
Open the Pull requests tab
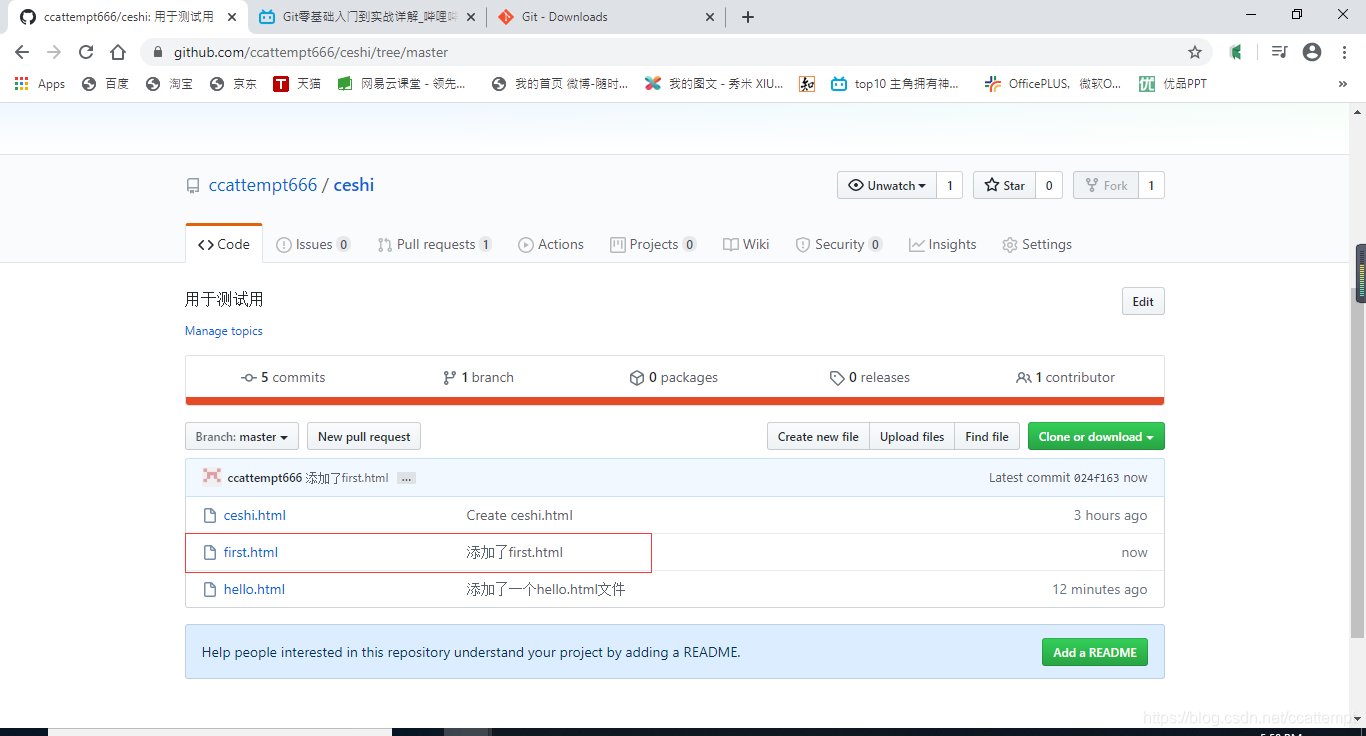pos(435,244)
